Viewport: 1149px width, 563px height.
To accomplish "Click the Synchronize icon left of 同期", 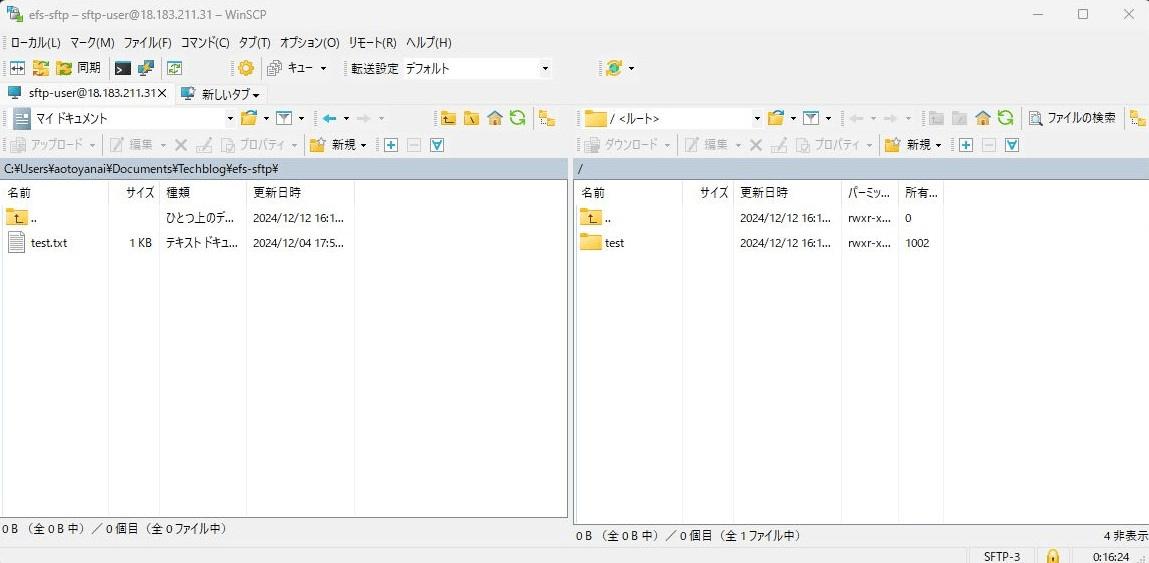I will pyautogui.click(x=41, y=68).
